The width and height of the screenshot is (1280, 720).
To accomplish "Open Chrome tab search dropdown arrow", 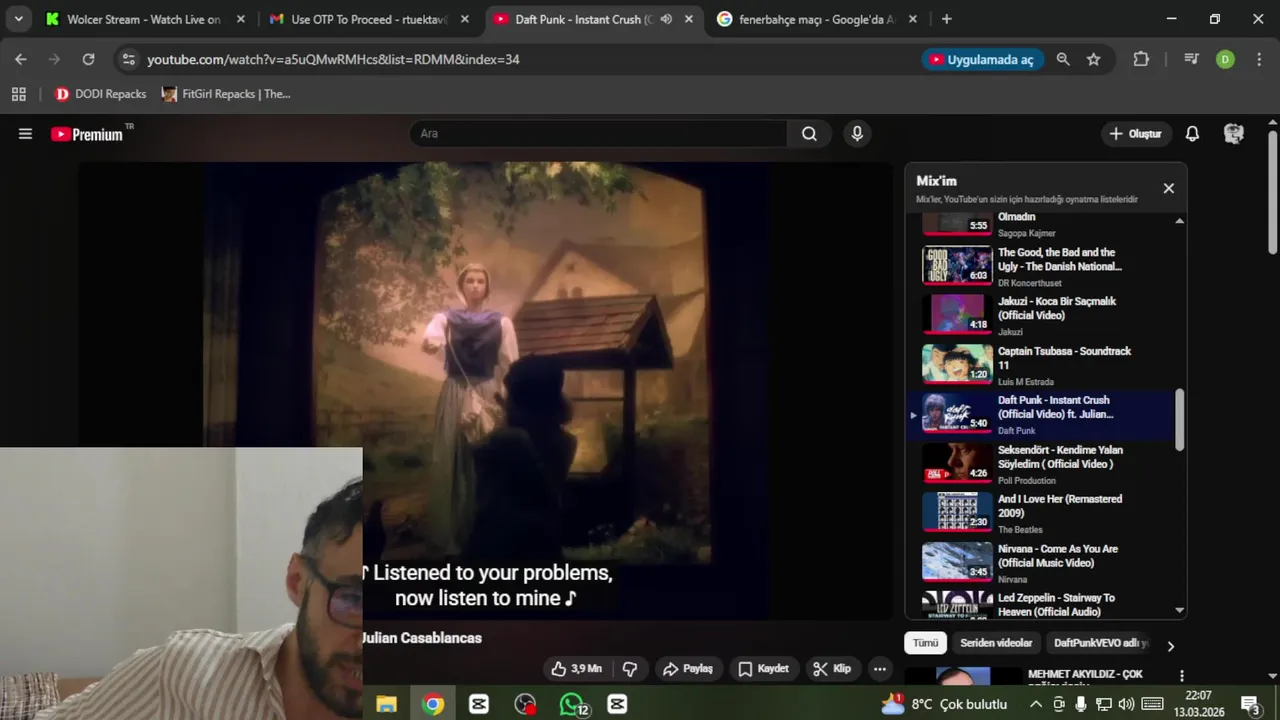I will pyautogui.click(x=18, y=19).
